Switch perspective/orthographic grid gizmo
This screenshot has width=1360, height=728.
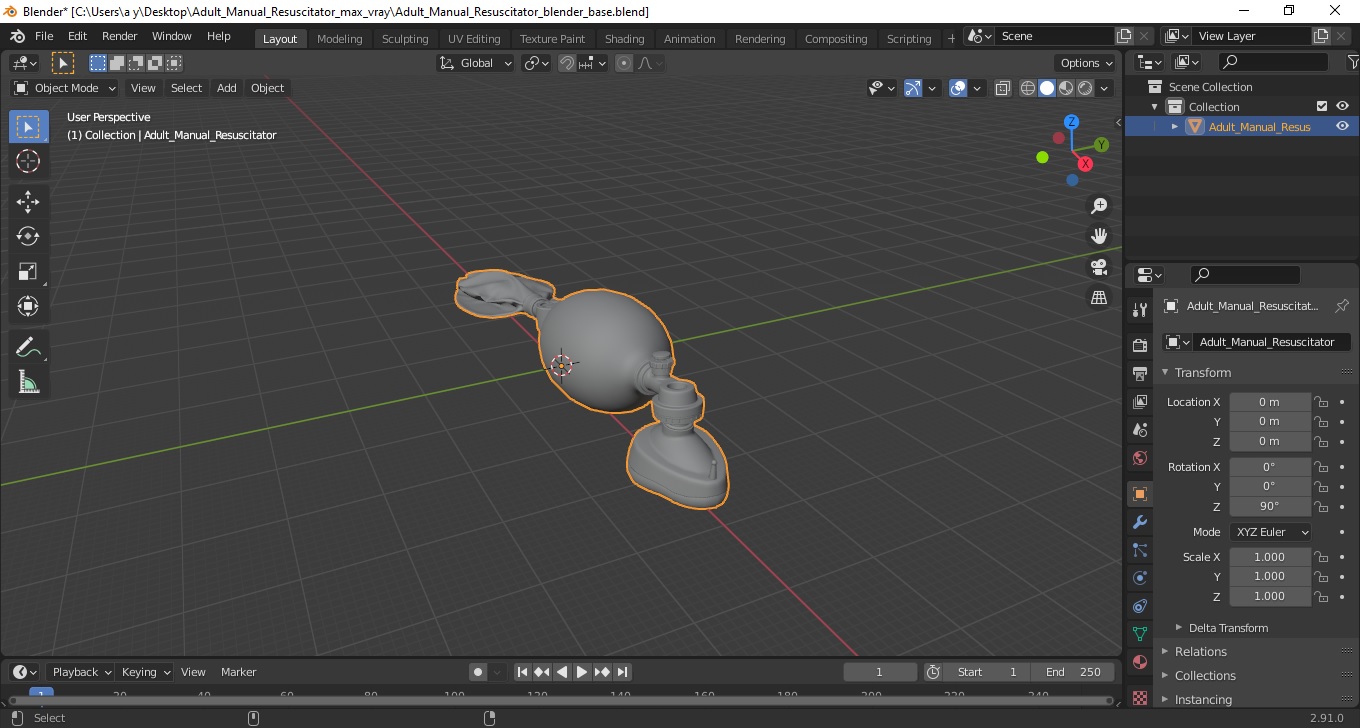1099,297
